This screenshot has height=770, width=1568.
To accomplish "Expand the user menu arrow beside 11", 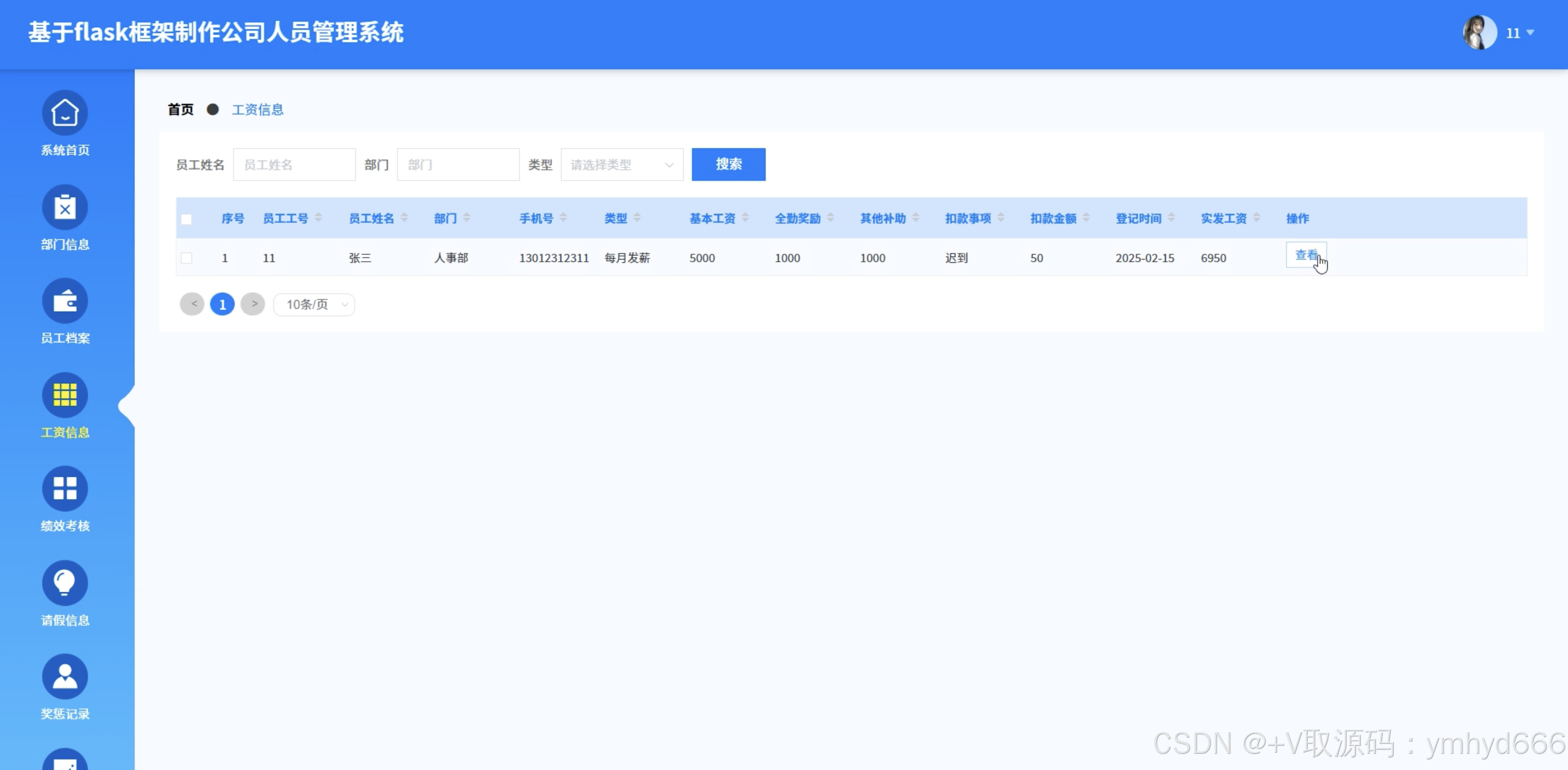I will pos(1530,33).
